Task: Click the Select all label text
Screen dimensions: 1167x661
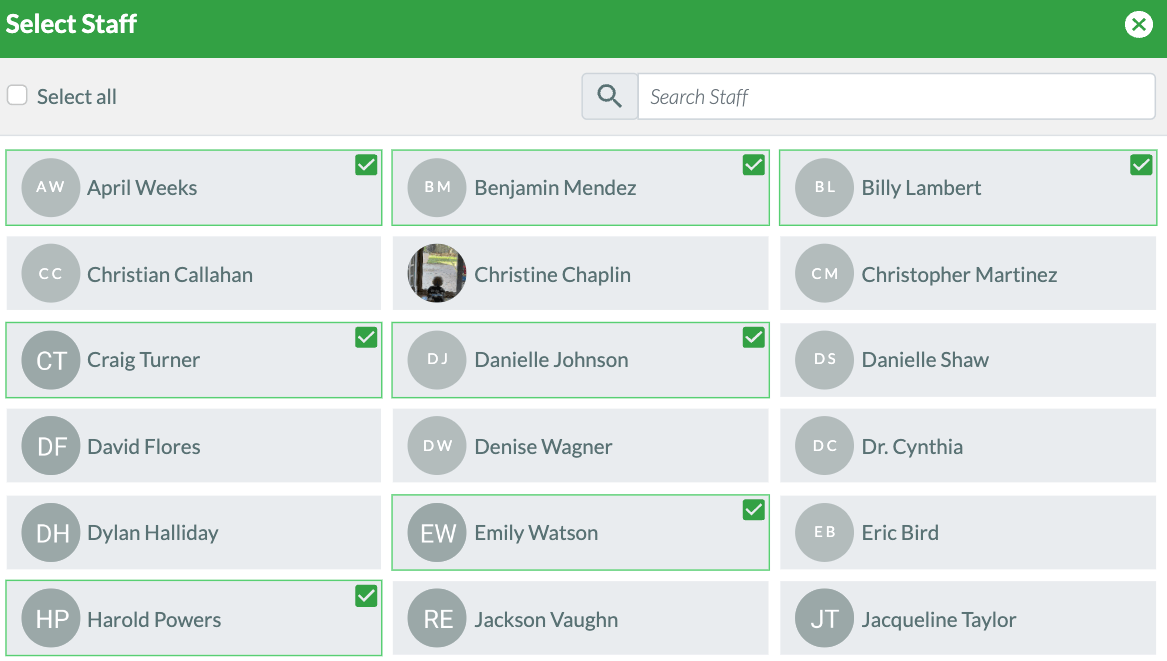Action: click(77, 97)
